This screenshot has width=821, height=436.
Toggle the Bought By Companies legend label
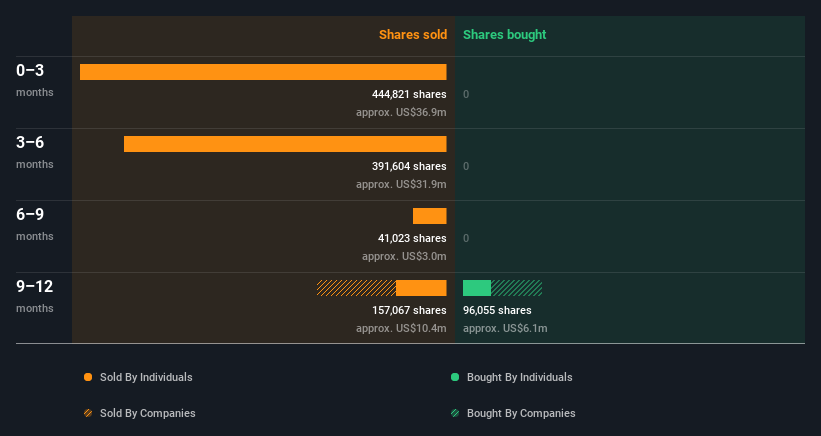point(521,413)
